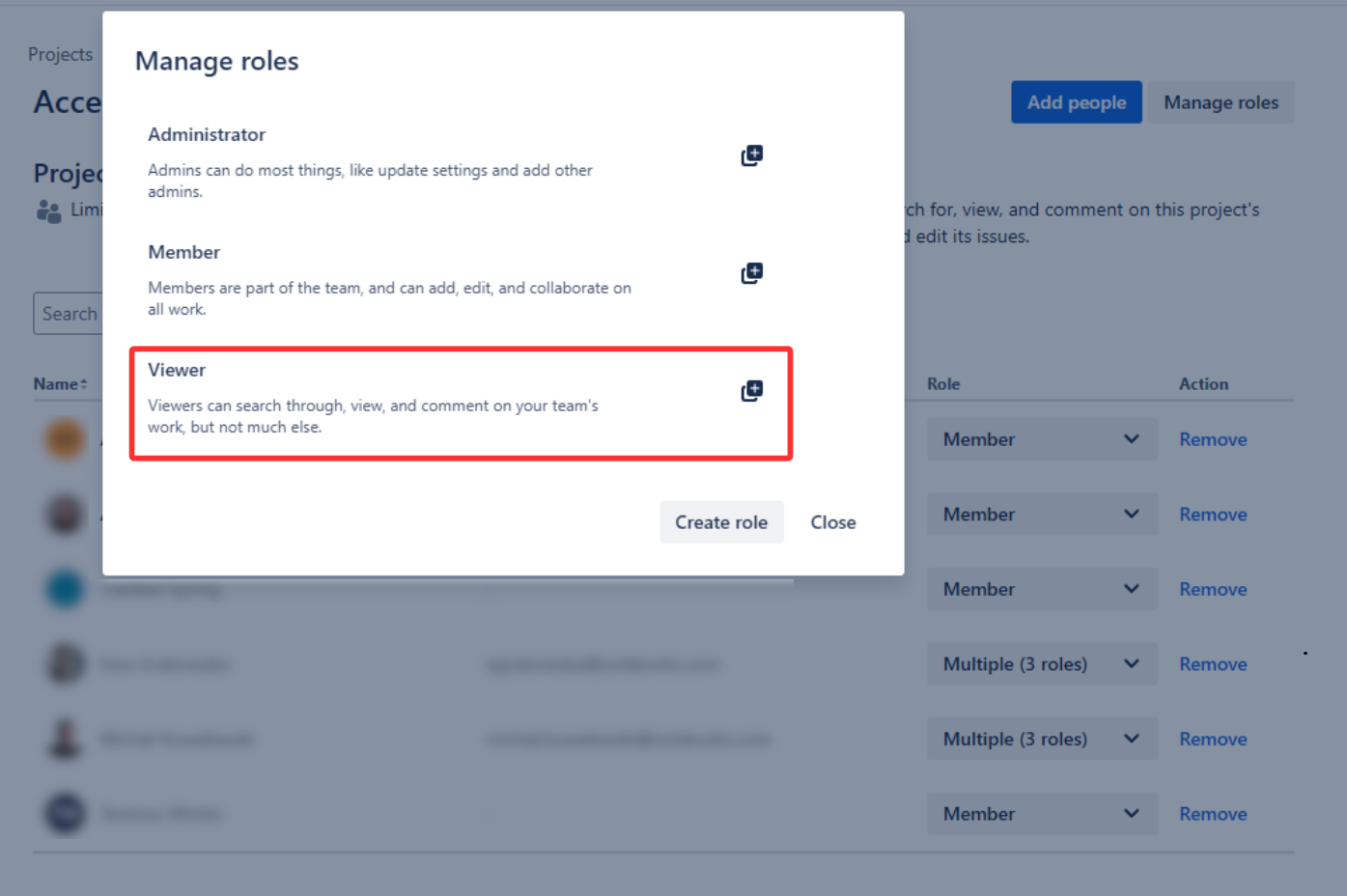Image resolution: width=1347 pixels, height=896 pixels.
Task: Click the Viewer role's copy icon
Action: click(x=751, y=391)
